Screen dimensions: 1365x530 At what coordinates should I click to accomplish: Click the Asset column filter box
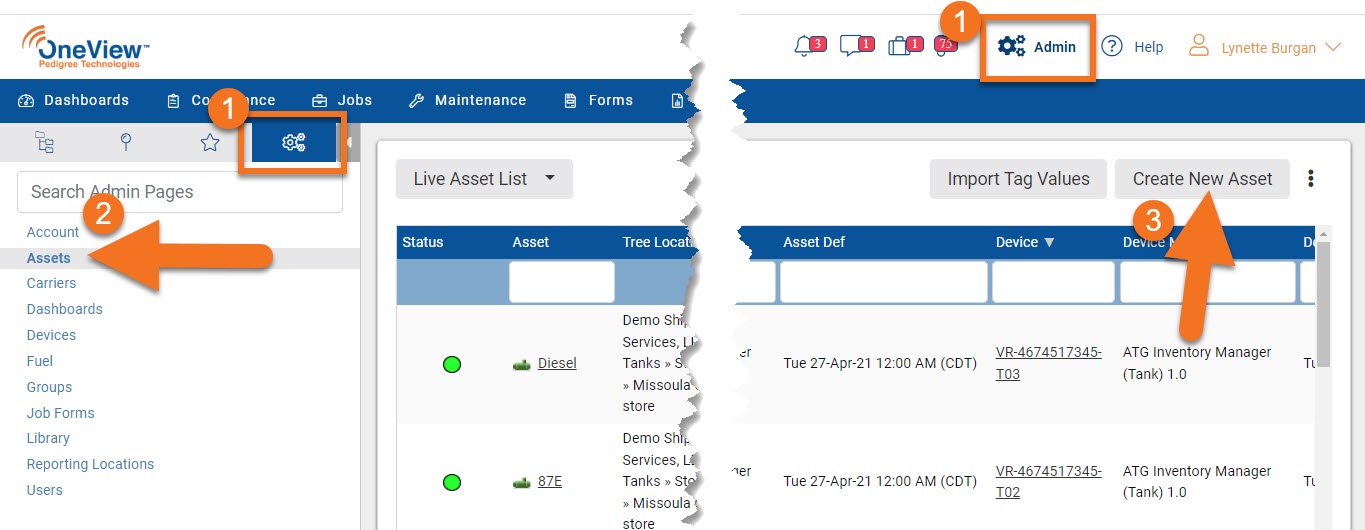click(562, 282)
